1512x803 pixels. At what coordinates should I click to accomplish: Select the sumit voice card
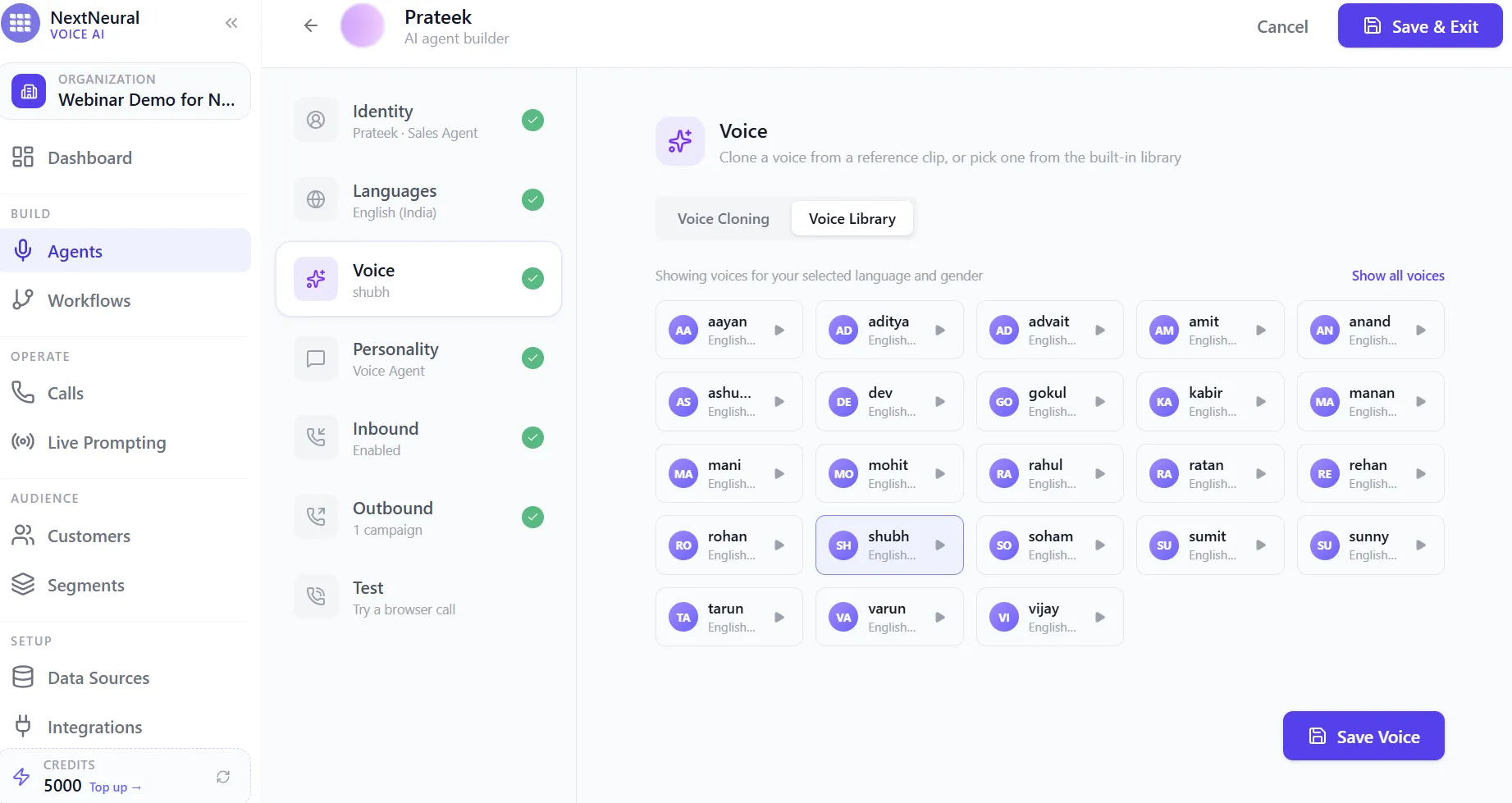1210,545
